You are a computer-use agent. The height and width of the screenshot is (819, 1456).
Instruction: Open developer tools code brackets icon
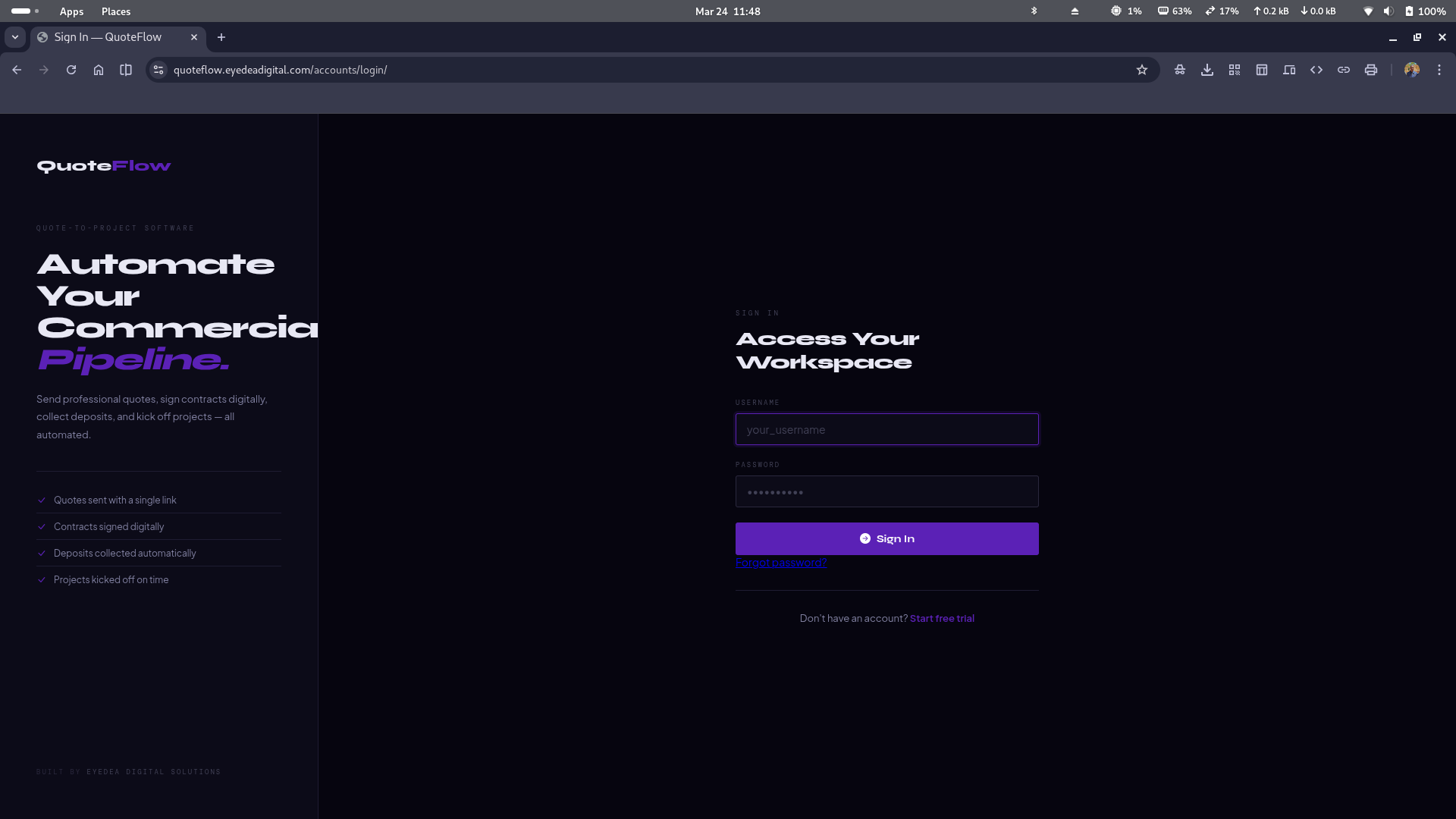coord(1316,70)
